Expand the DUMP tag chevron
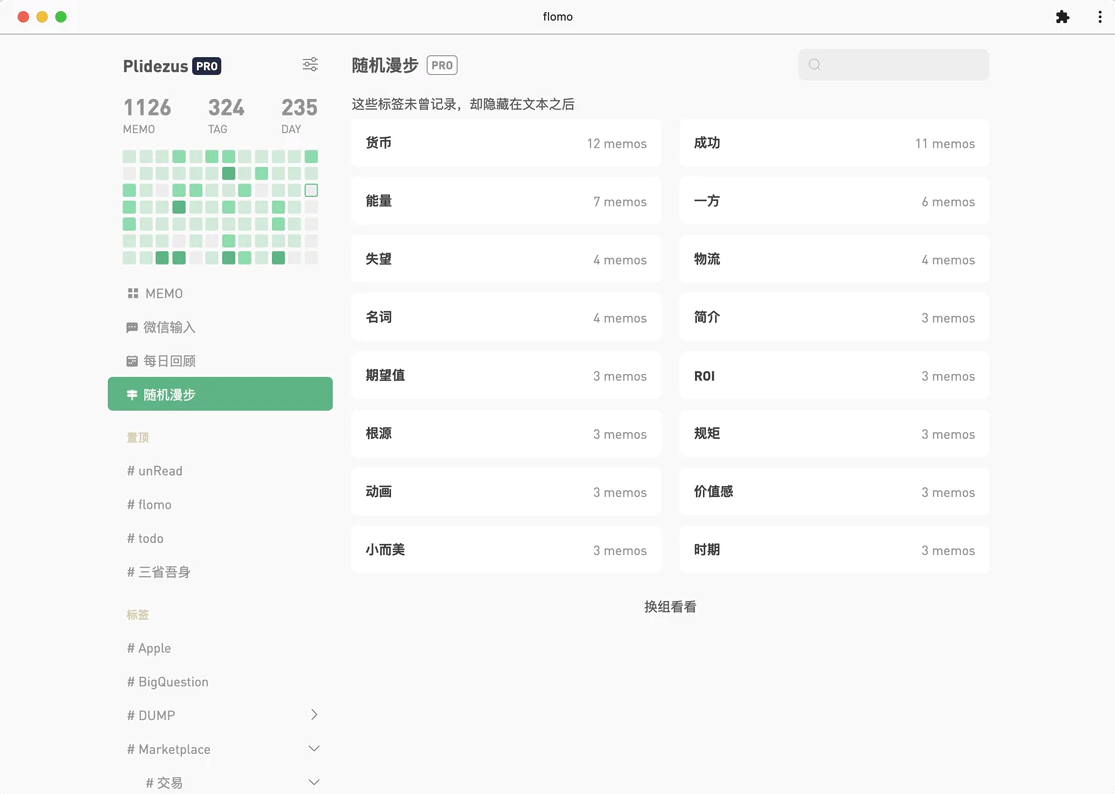This screenshot has width=1115, height=794. [x=314, y=714]
